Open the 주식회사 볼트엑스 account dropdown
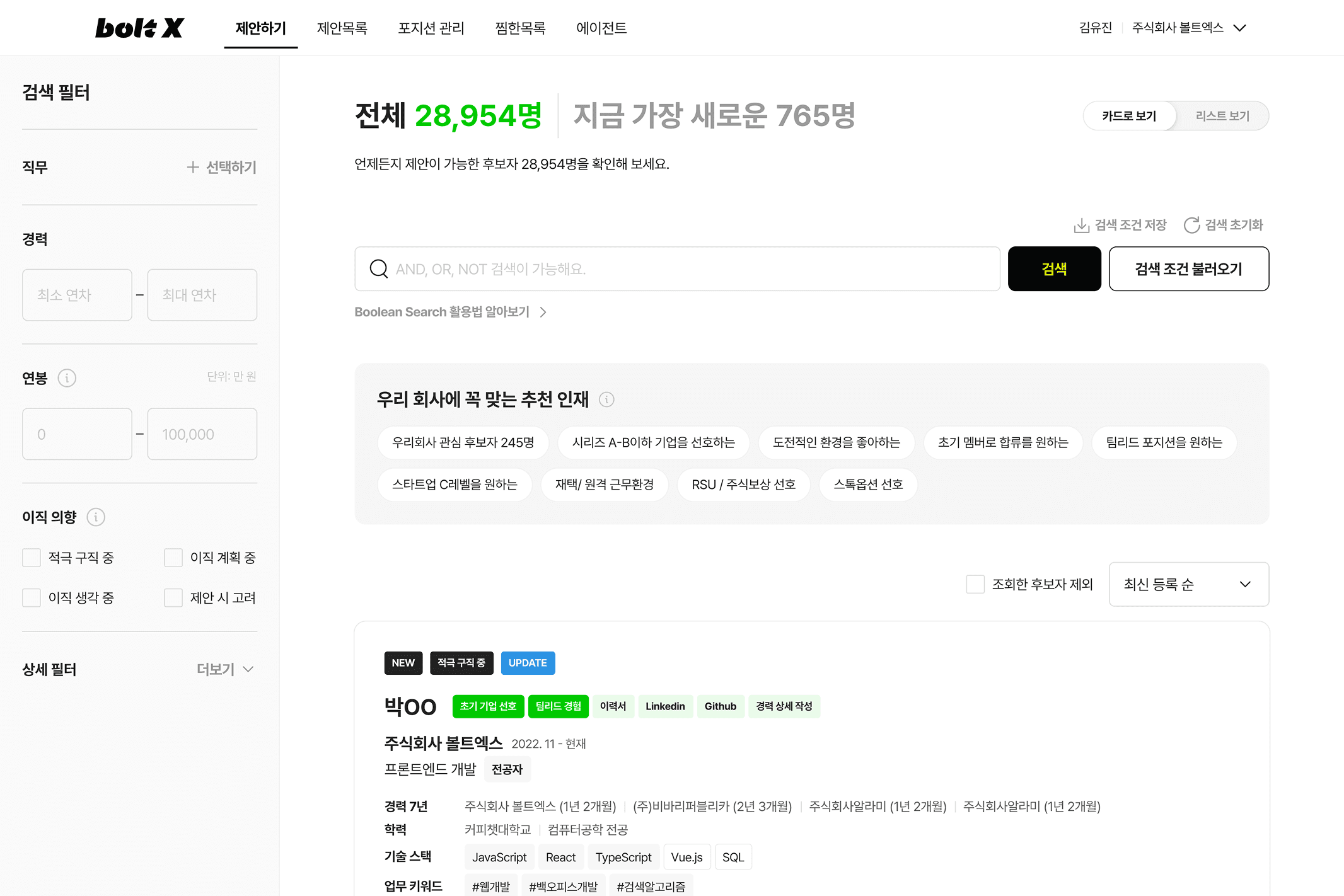 click(1188, 28)
